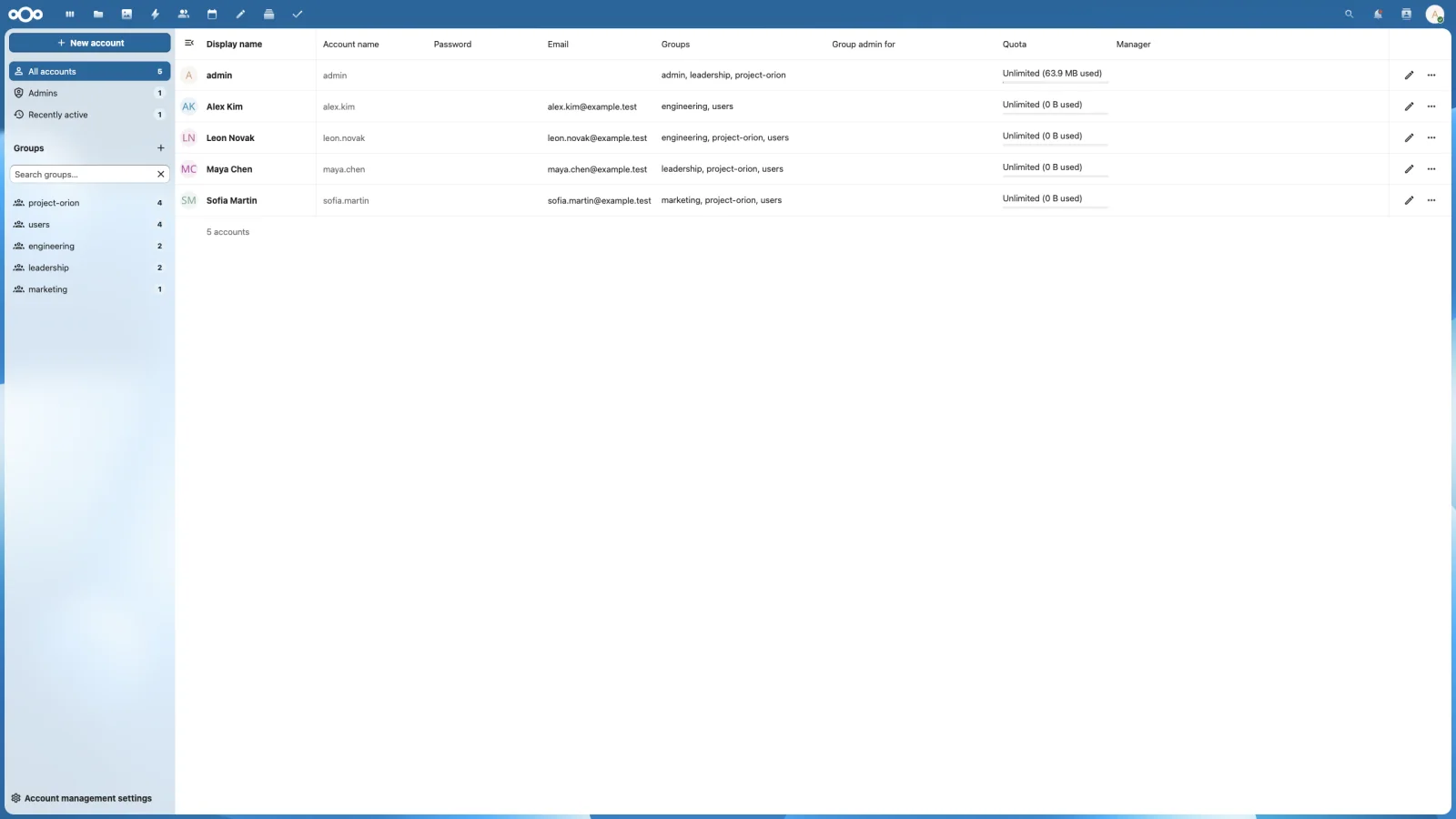
Task: Click the "5 accounts" count text
Action: [227, 232]
